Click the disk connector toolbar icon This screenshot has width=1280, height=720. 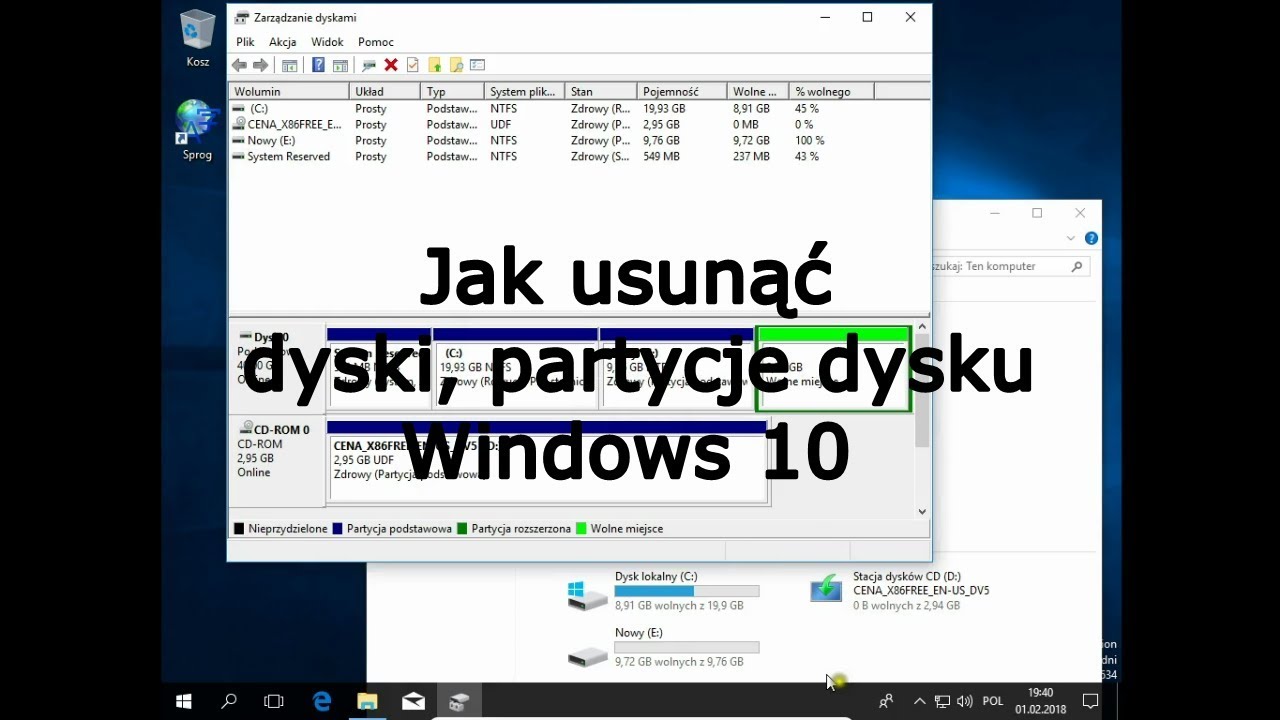coord(369,65)
